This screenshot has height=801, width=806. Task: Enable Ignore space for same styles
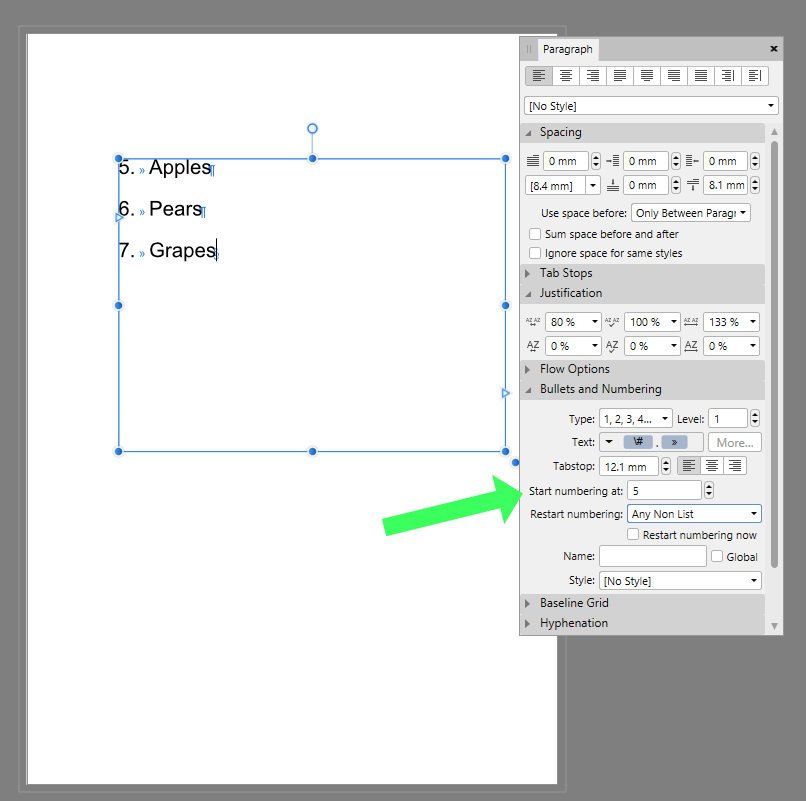coord(535,253)
